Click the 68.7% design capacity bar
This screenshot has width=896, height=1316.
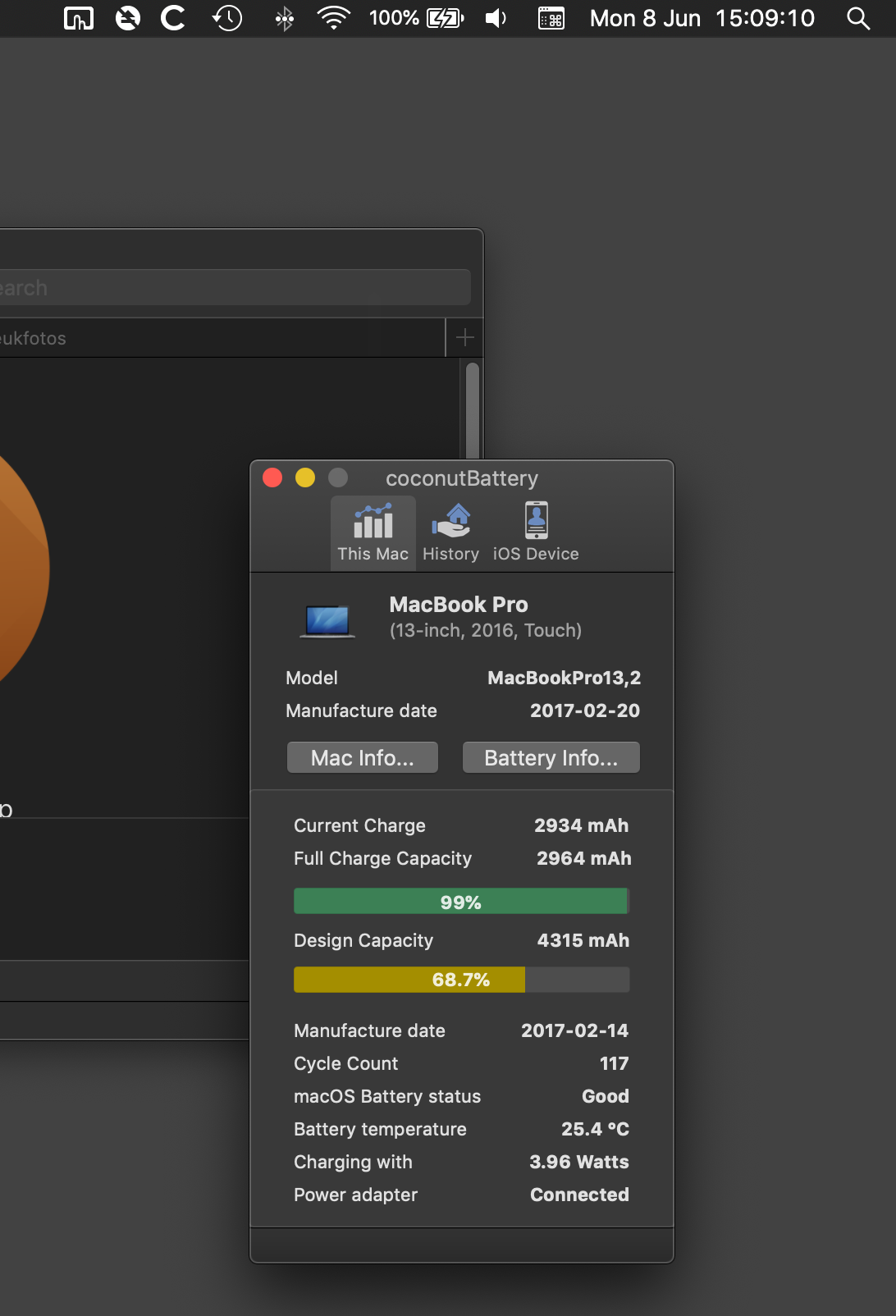[x=461, y=980]
